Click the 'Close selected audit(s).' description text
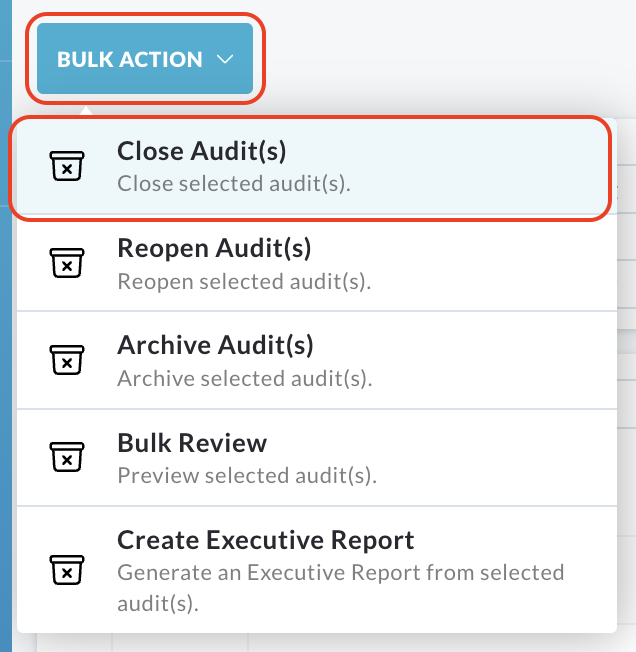 click(234, 184)
